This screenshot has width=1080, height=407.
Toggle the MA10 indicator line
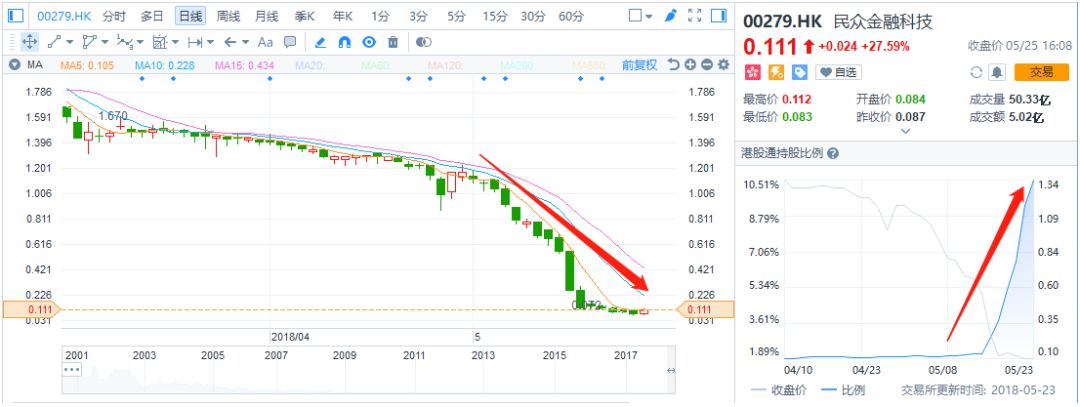point(165,65)
